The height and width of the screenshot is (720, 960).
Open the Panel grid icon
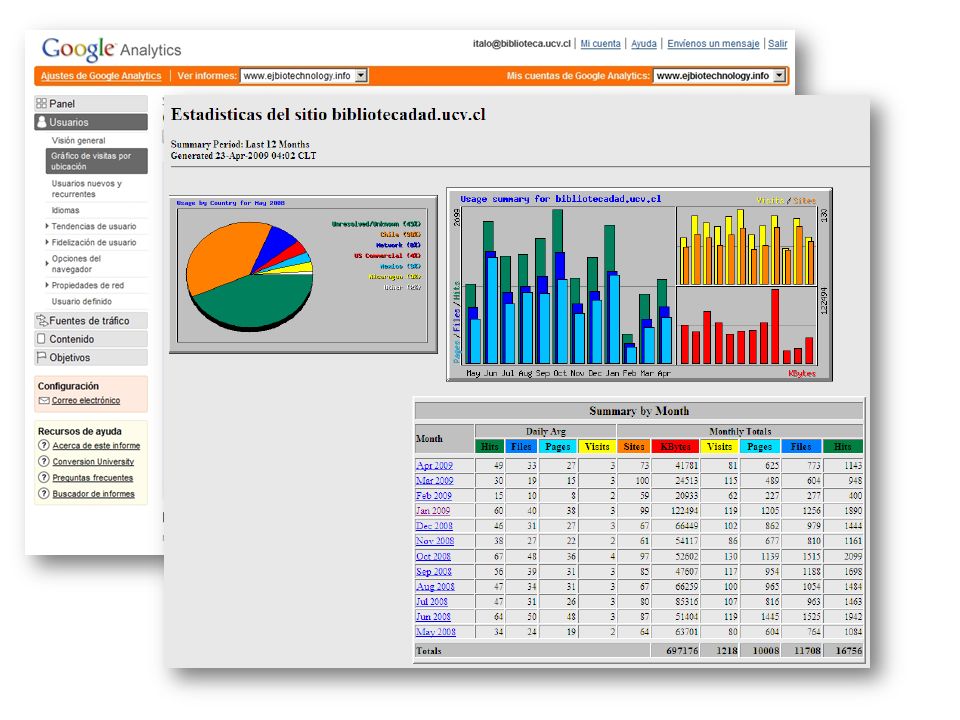[41, 103]
